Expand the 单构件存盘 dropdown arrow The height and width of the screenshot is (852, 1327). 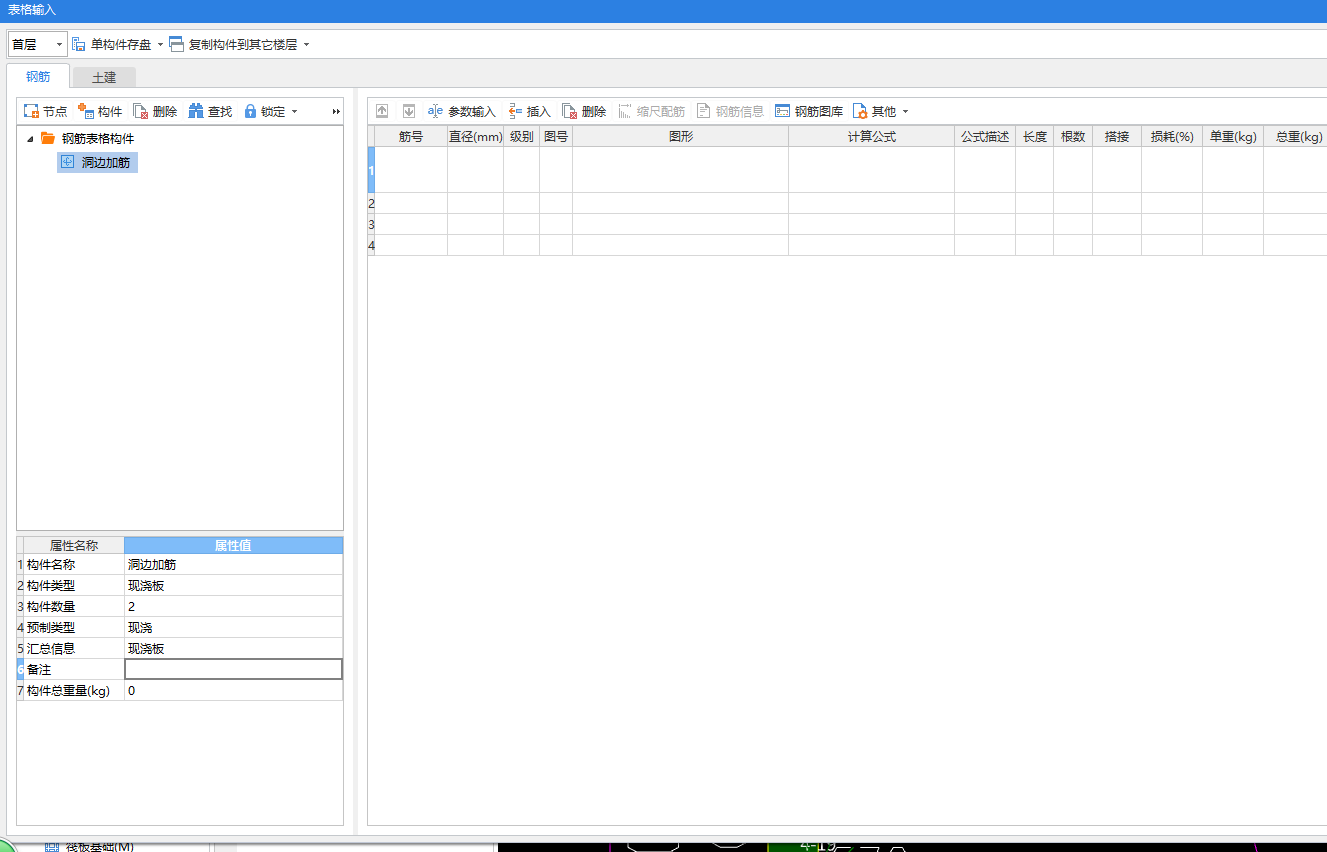pos(160,45)
